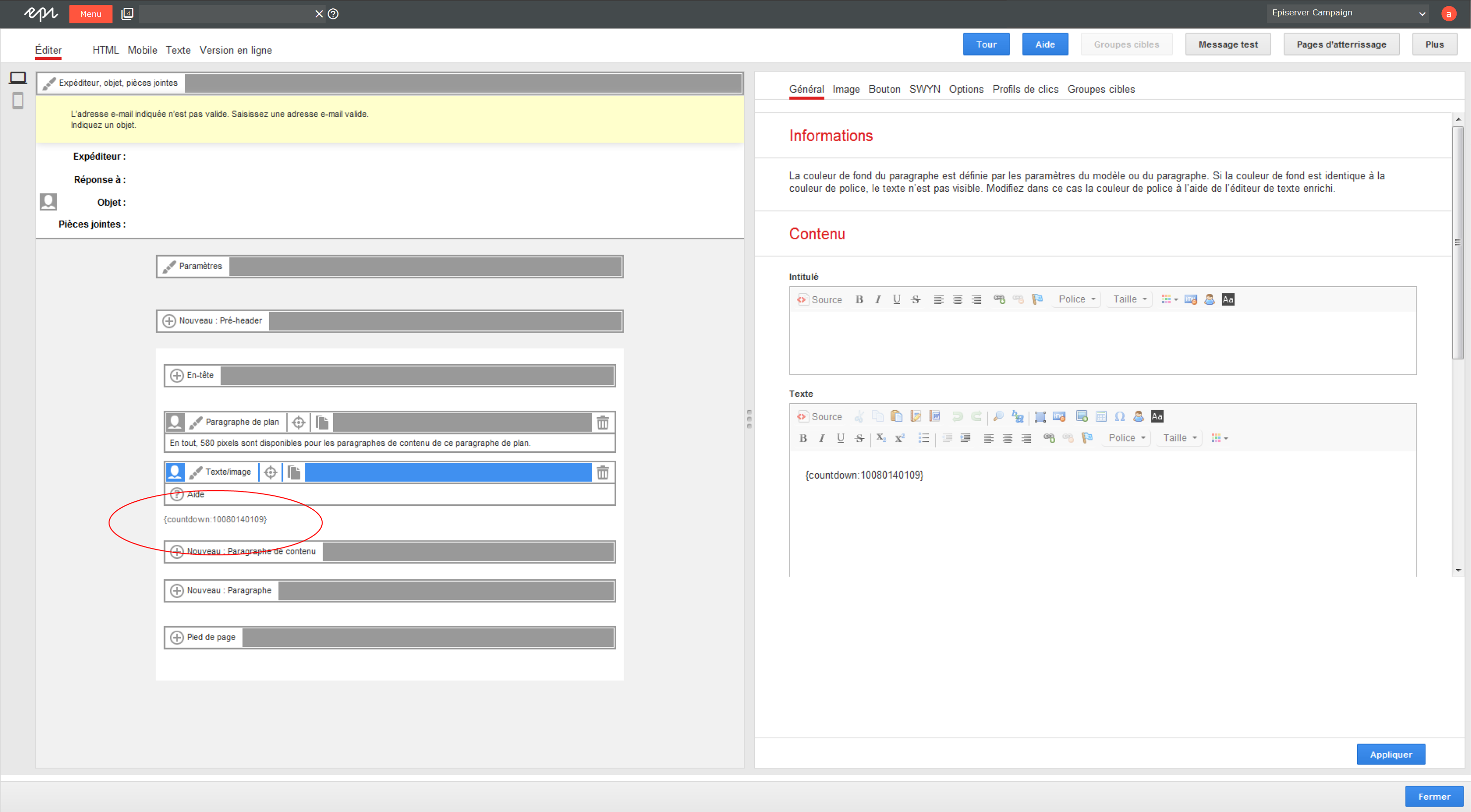Click the user avatar 'a' icon
Viewport: 1471px width, 812px height.
pyautogui.click(x=1449, y=14)
